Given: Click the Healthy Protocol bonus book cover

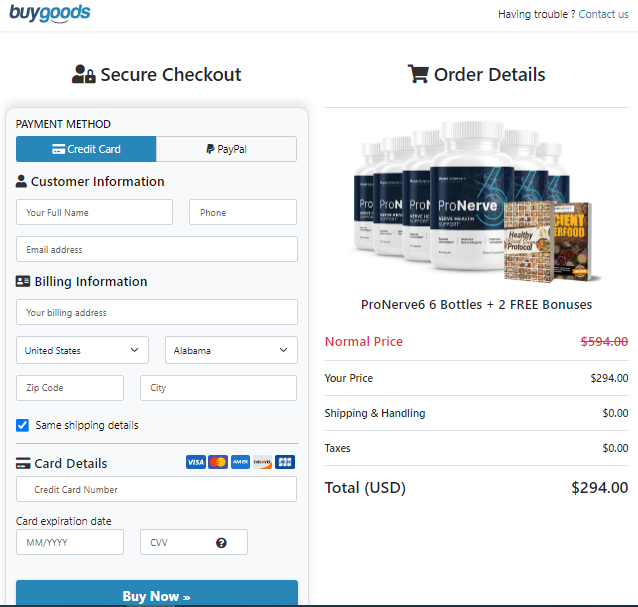Looking at the screenshot, I should click(529, 241).
